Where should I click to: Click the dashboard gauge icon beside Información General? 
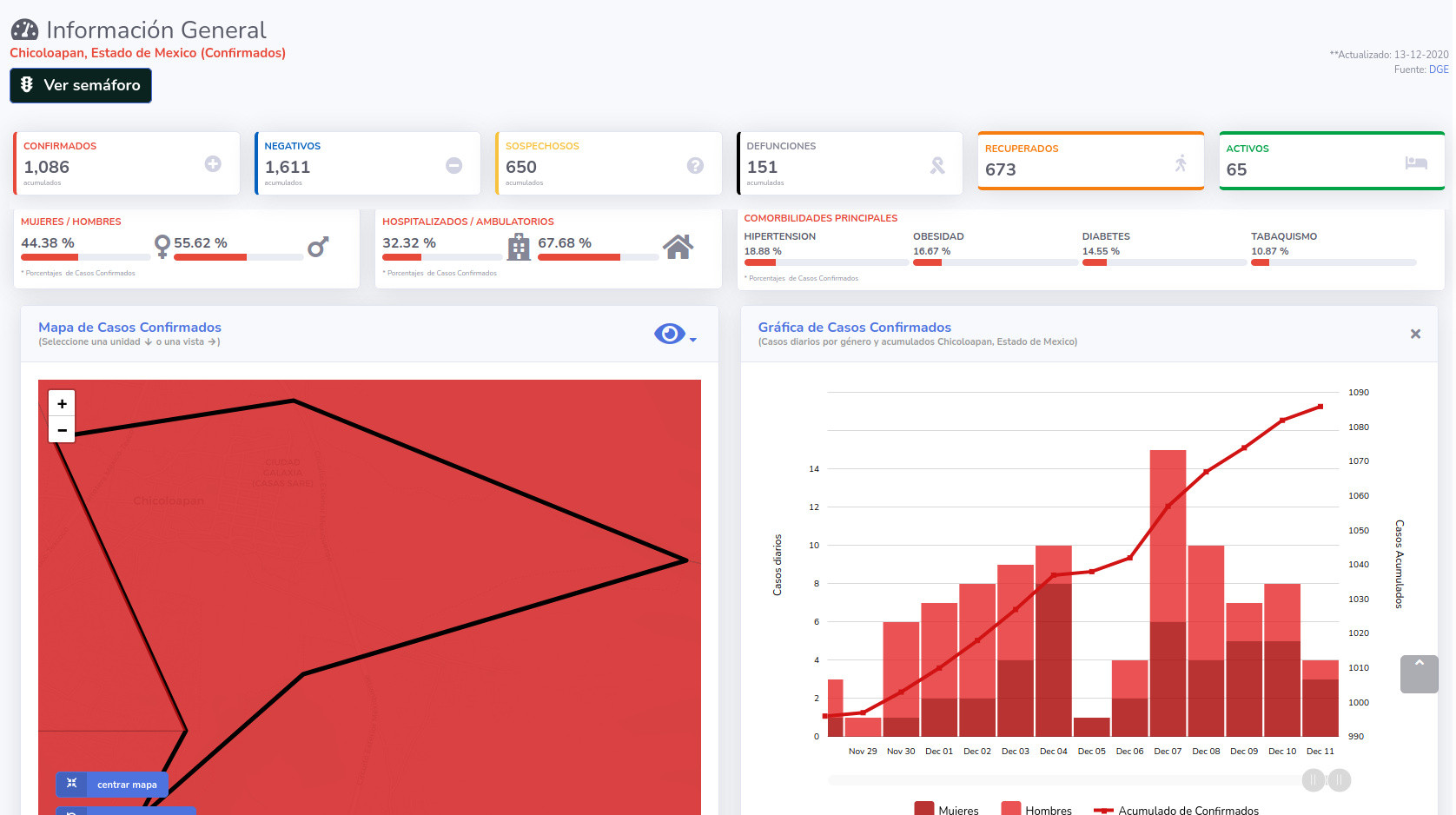24,30
